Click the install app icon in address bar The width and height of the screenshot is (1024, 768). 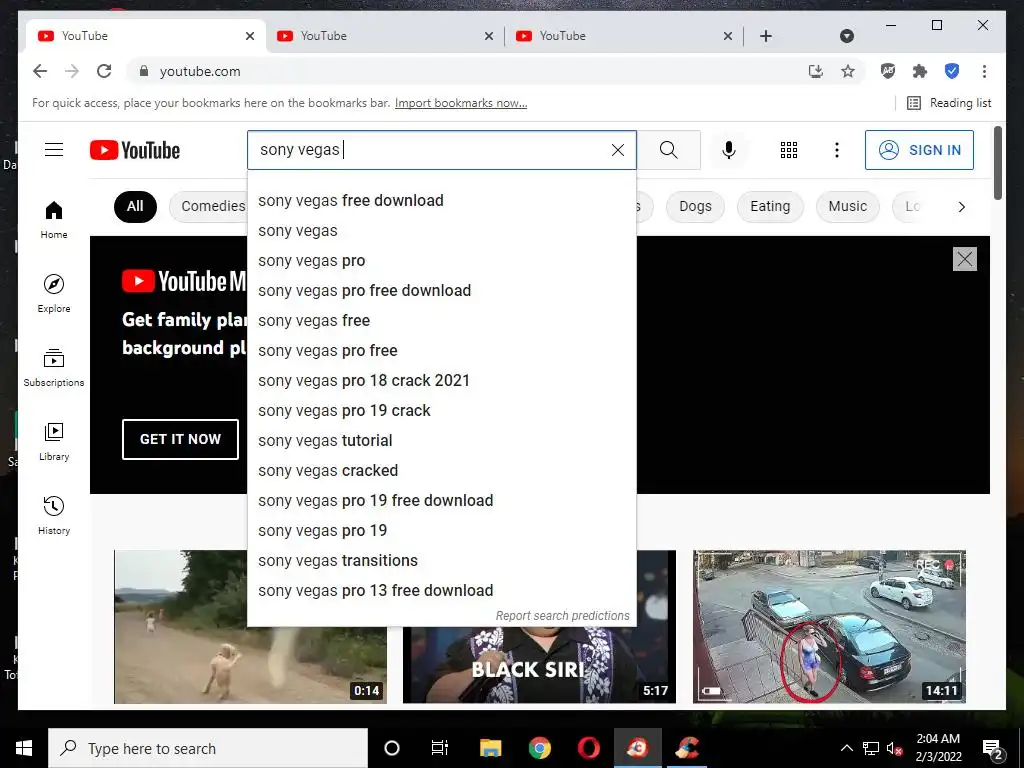[x=816, y=71]
